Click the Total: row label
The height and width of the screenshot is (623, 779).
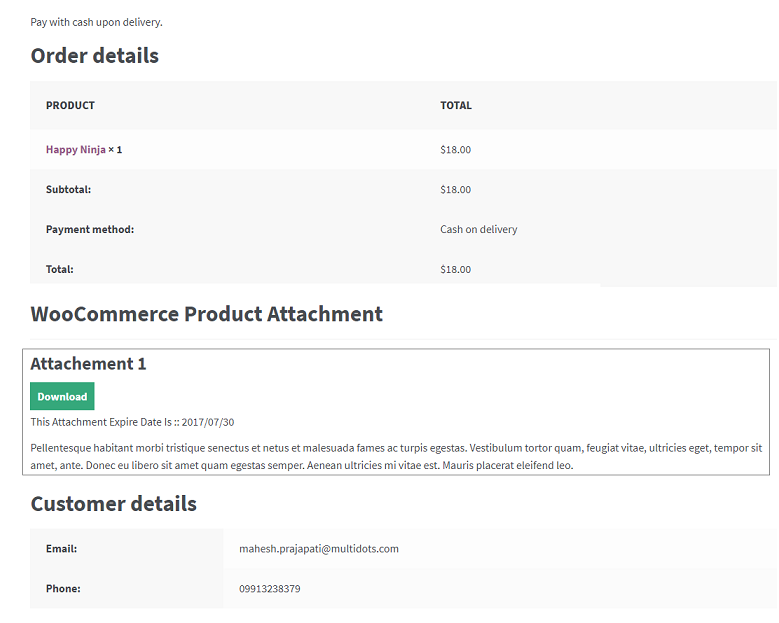(60, 269)
